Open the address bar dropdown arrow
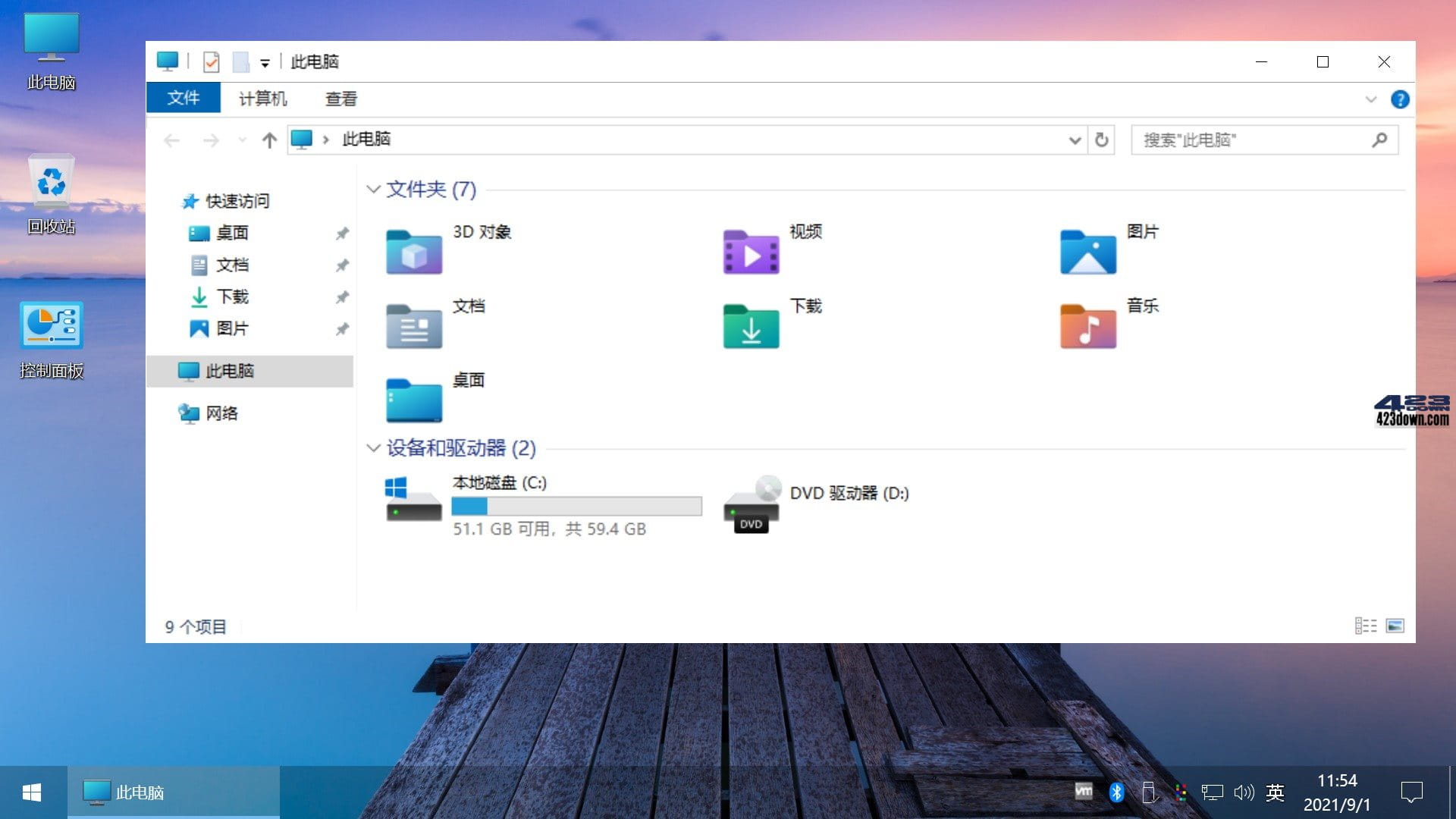This screenshot has height=819, width=1456. point(1075,140)
